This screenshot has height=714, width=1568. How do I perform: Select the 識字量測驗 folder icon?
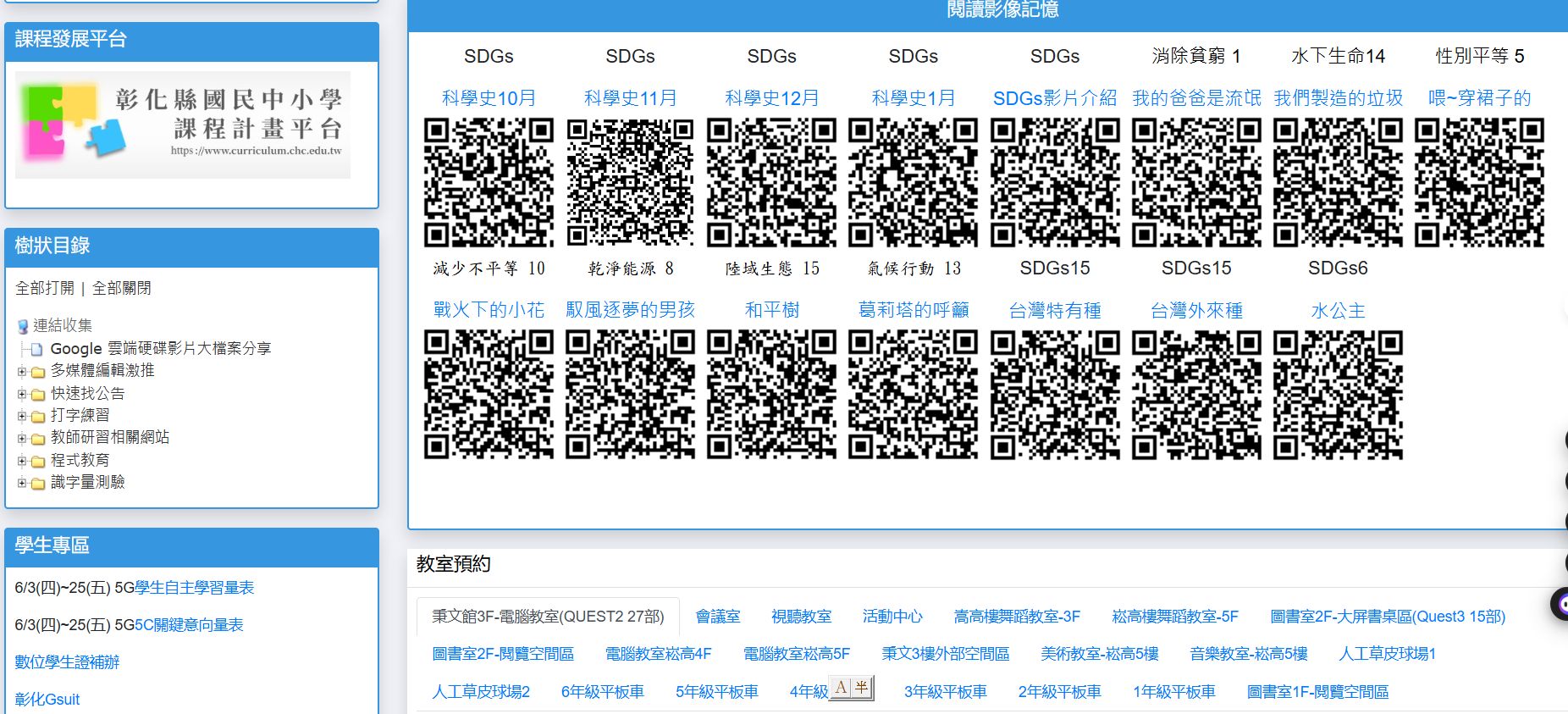[x=38, y=484]
